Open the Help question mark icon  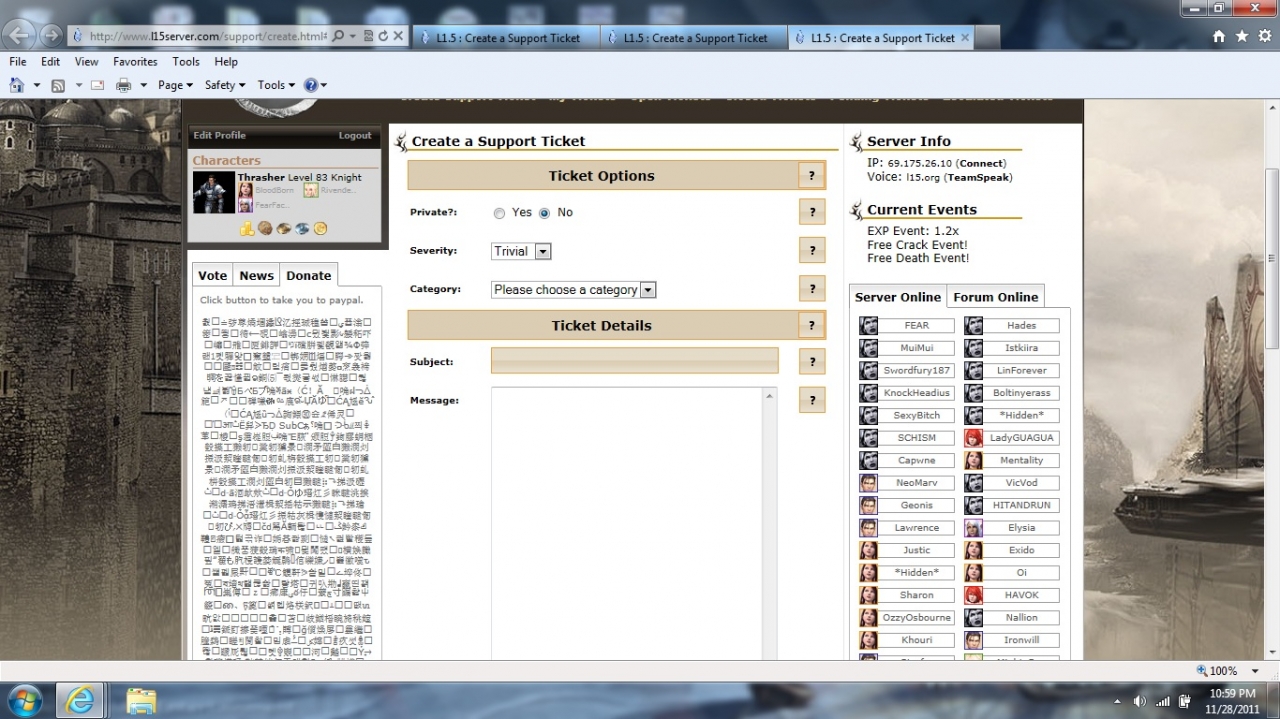[311, 85]
